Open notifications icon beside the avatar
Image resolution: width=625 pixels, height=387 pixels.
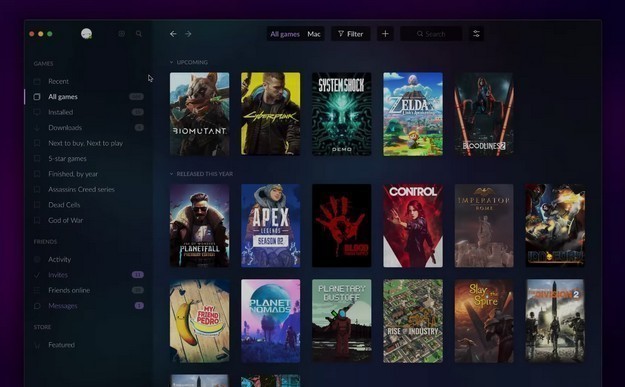(x=122, y=34)
